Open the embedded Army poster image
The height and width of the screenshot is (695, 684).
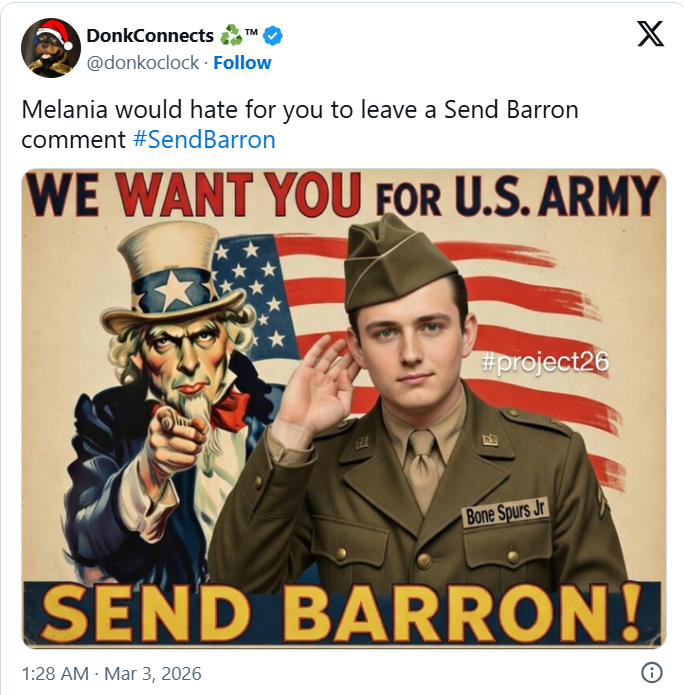pos(344,408)
